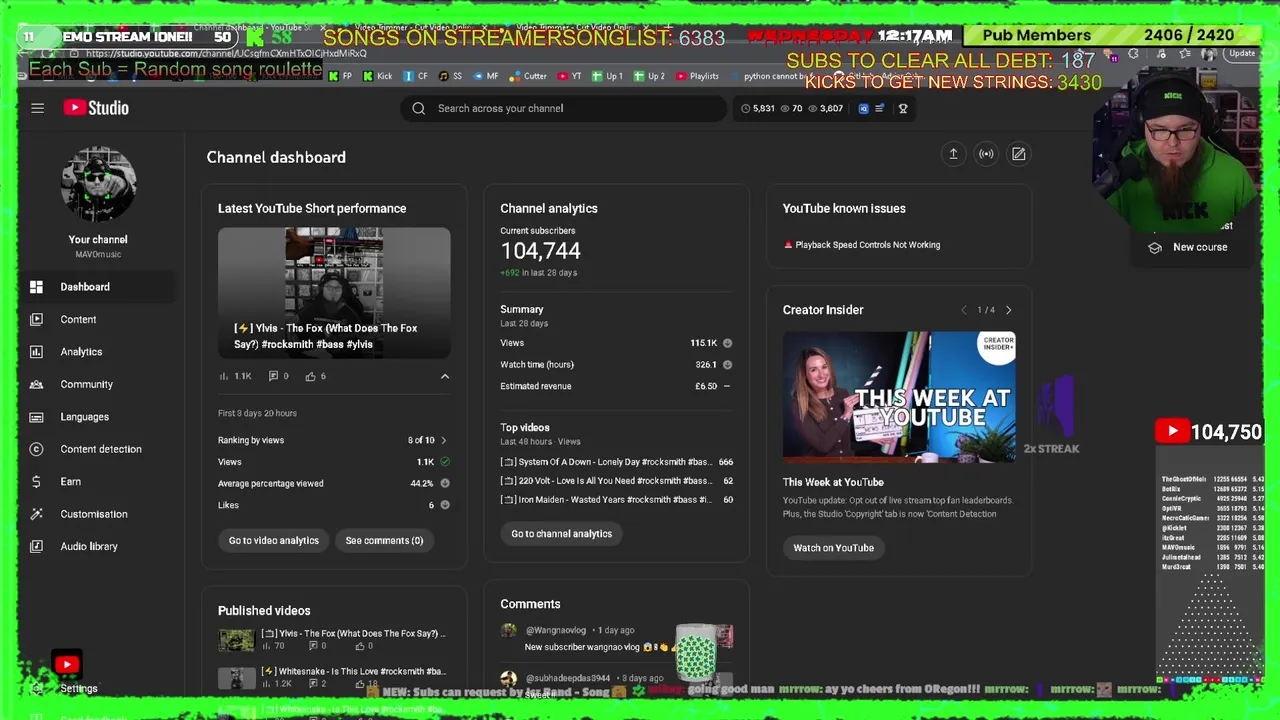Open Playlists bookmark in browser bar
Viewport: 1280px width, 720px height.
[x=697, y=76]
